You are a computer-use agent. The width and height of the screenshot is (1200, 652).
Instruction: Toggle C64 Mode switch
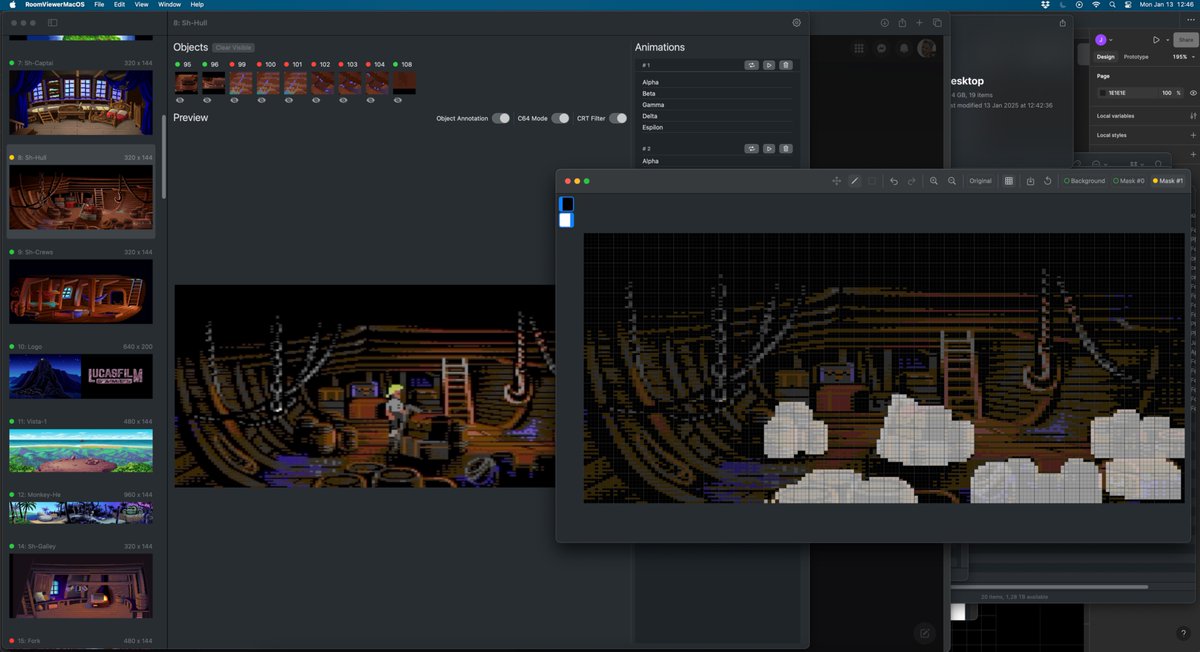[x=560, y=118]
